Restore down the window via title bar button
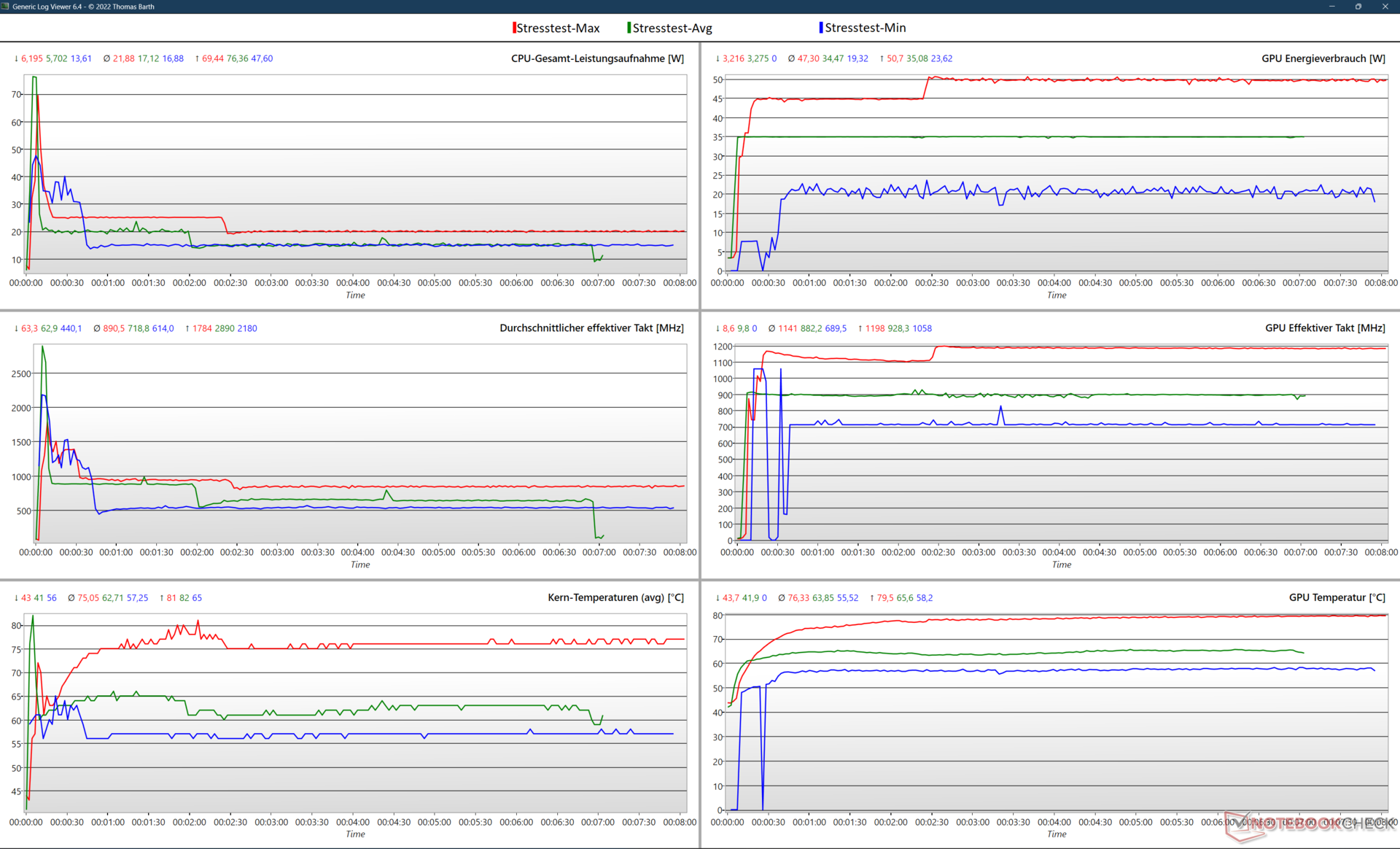 (x=1358, y=7)
